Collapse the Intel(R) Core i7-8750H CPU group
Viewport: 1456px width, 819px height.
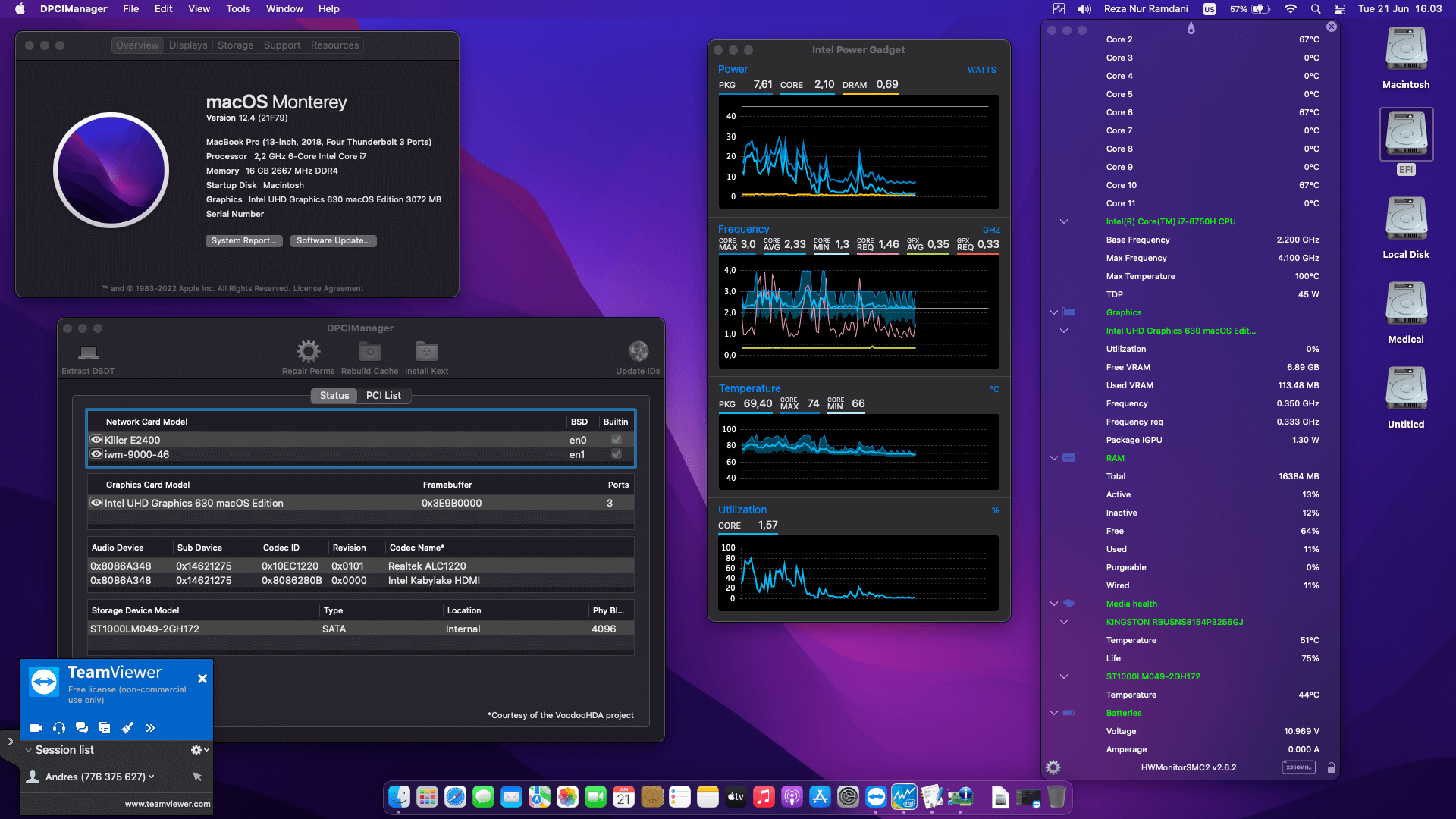1064,221
